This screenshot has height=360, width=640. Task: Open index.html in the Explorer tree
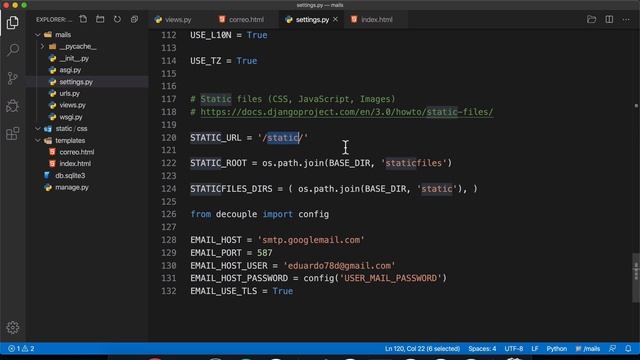tap(75, 163)
